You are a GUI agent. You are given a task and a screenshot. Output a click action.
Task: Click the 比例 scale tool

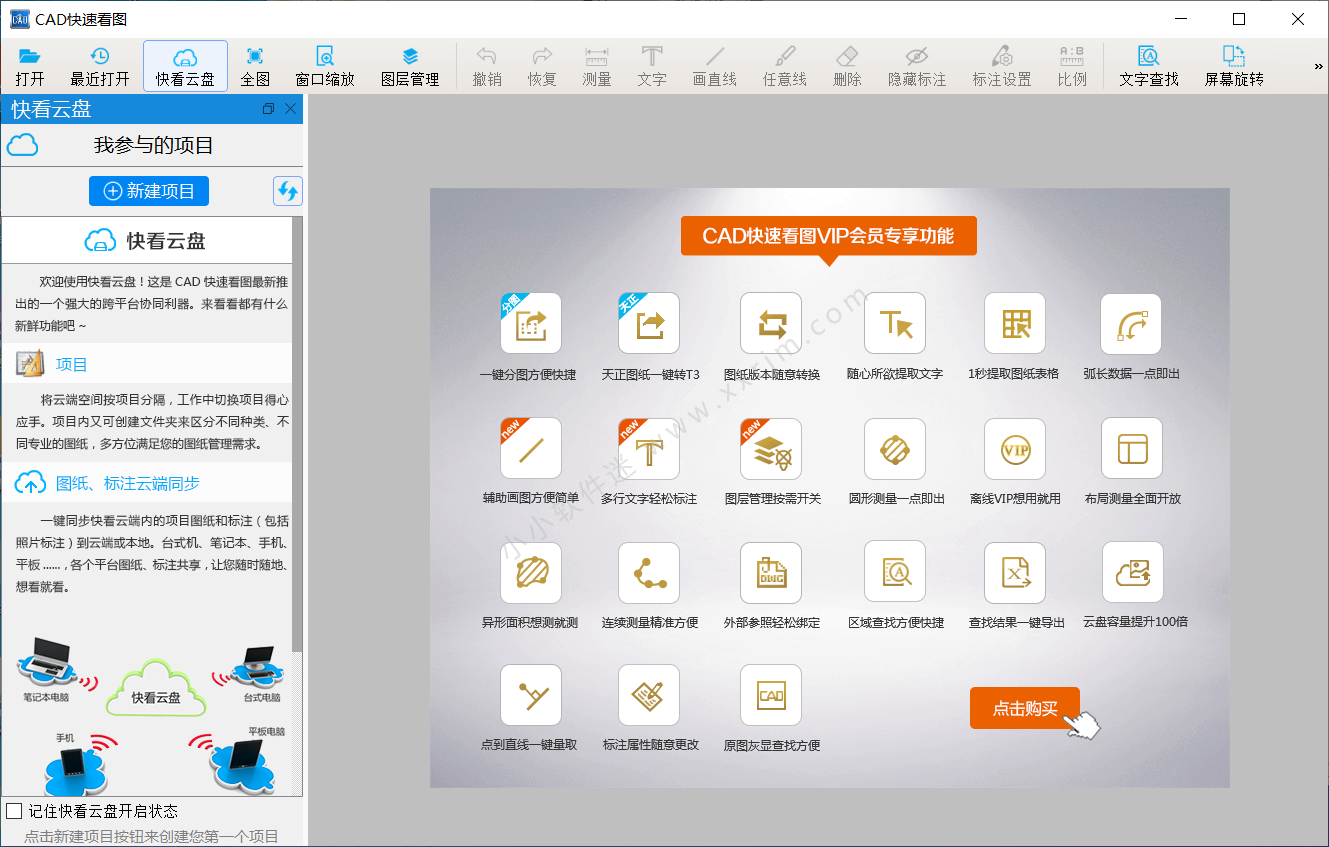[1072, 66]
